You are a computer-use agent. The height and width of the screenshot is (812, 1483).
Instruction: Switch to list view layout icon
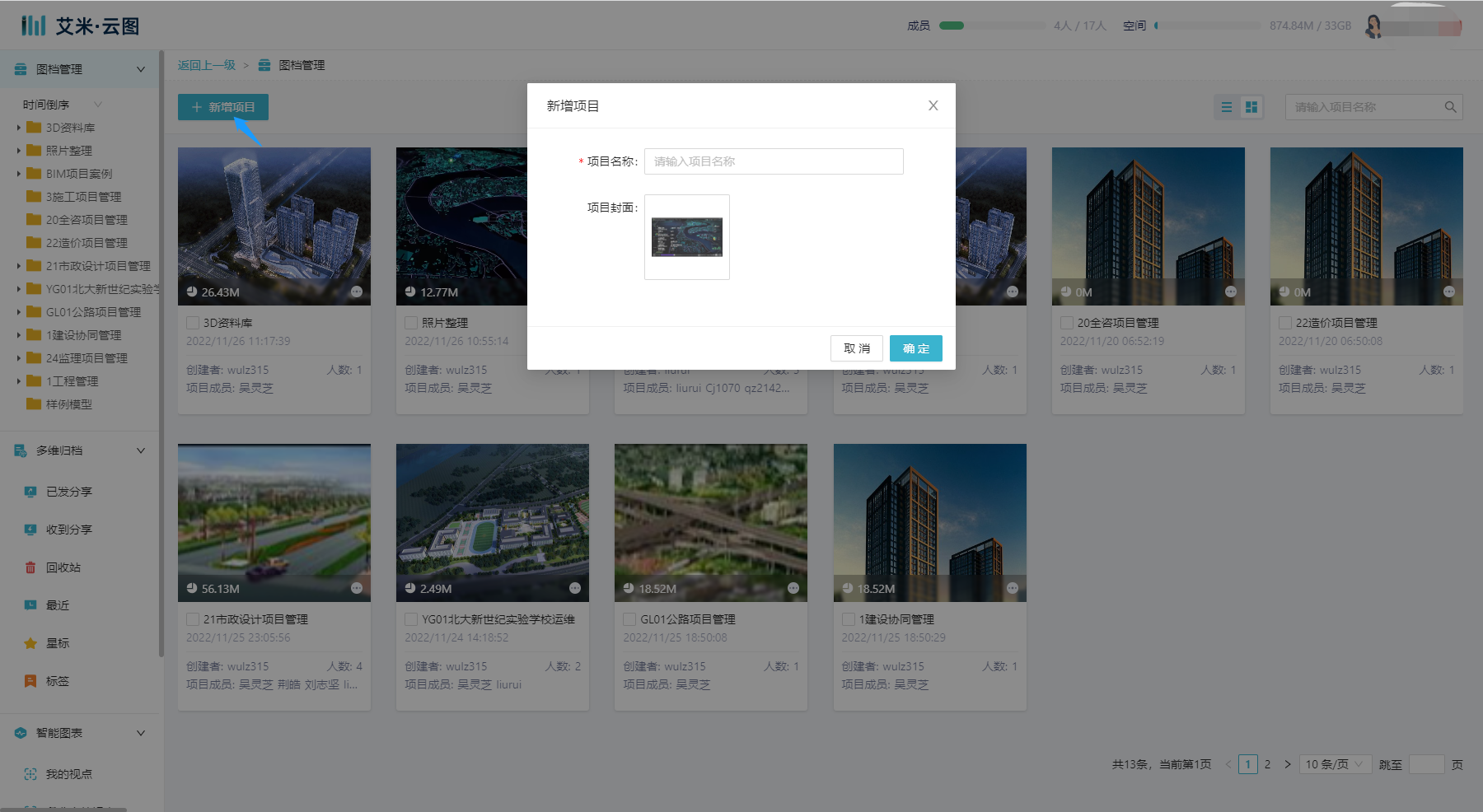pos(1227,107)
